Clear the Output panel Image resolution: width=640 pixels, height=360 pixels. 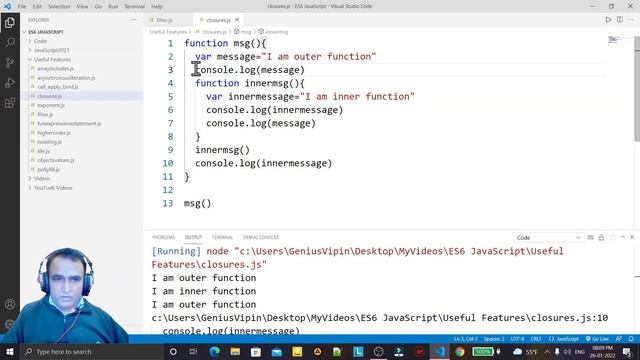590,237
